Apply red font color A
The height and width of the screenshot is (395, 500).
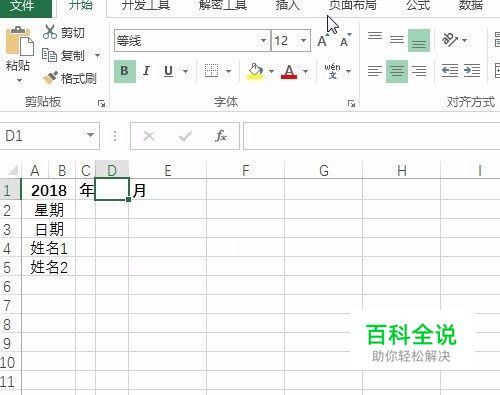coord(289,71)
